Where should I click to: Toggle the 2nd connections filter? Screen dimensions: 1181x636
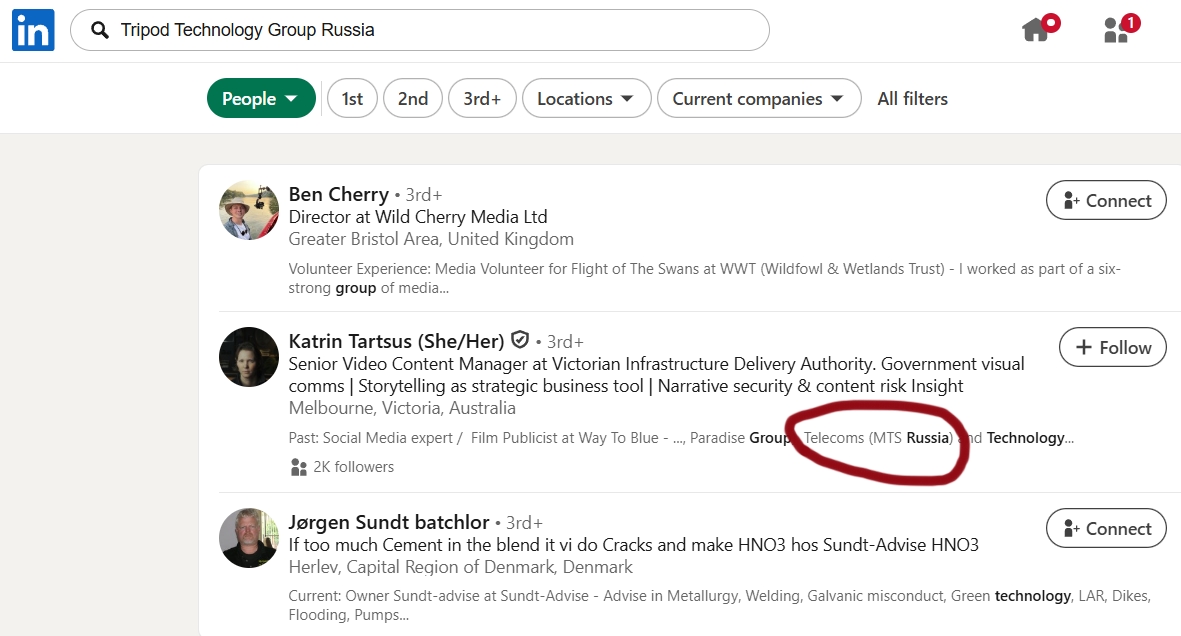click(x=413, y=99)
